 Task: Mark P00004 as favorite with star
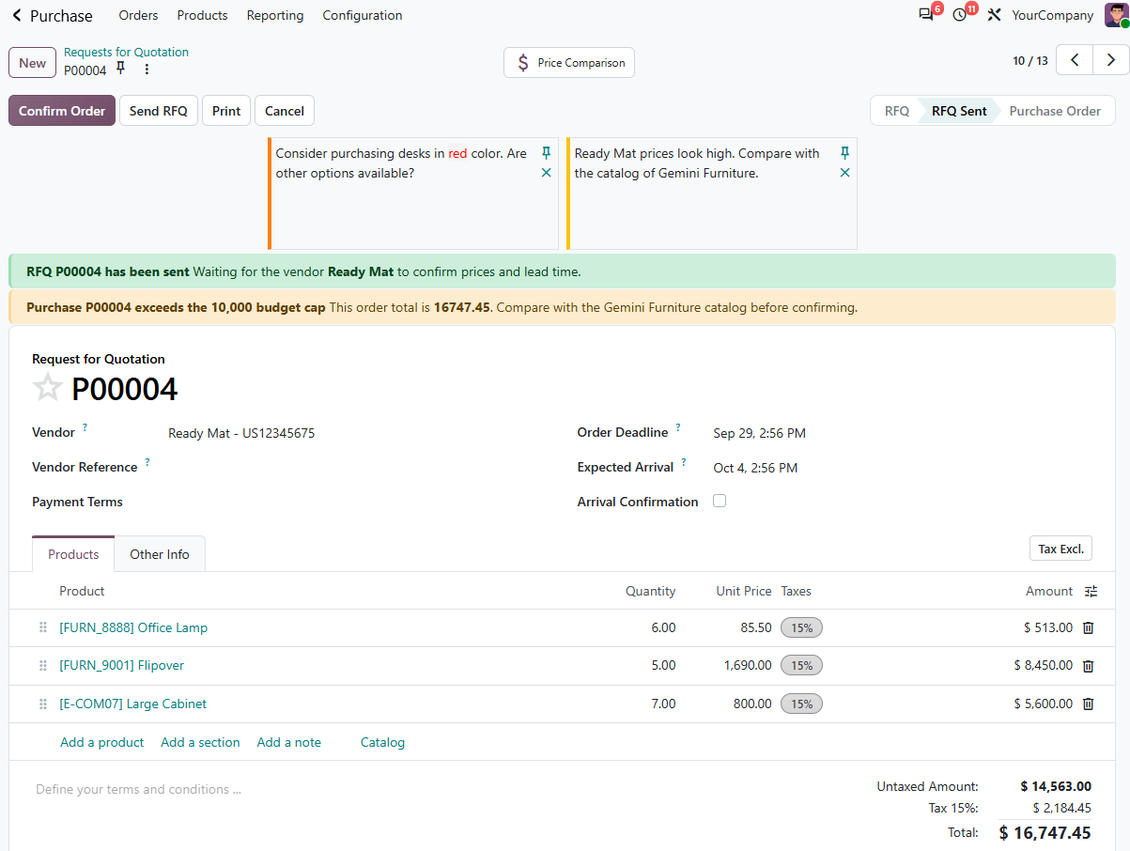48,388
